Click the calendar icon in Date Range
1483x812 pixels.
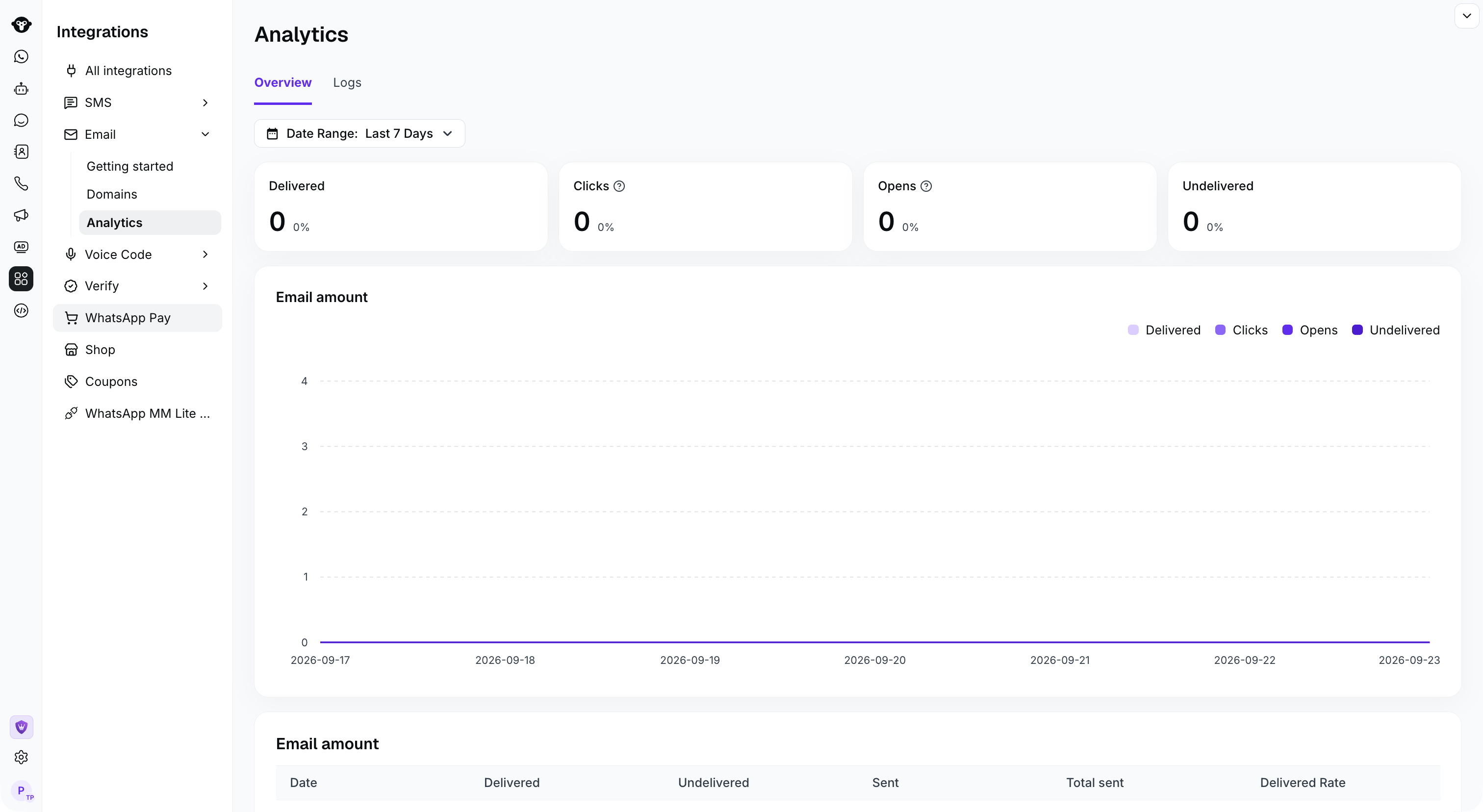(272, 133)
